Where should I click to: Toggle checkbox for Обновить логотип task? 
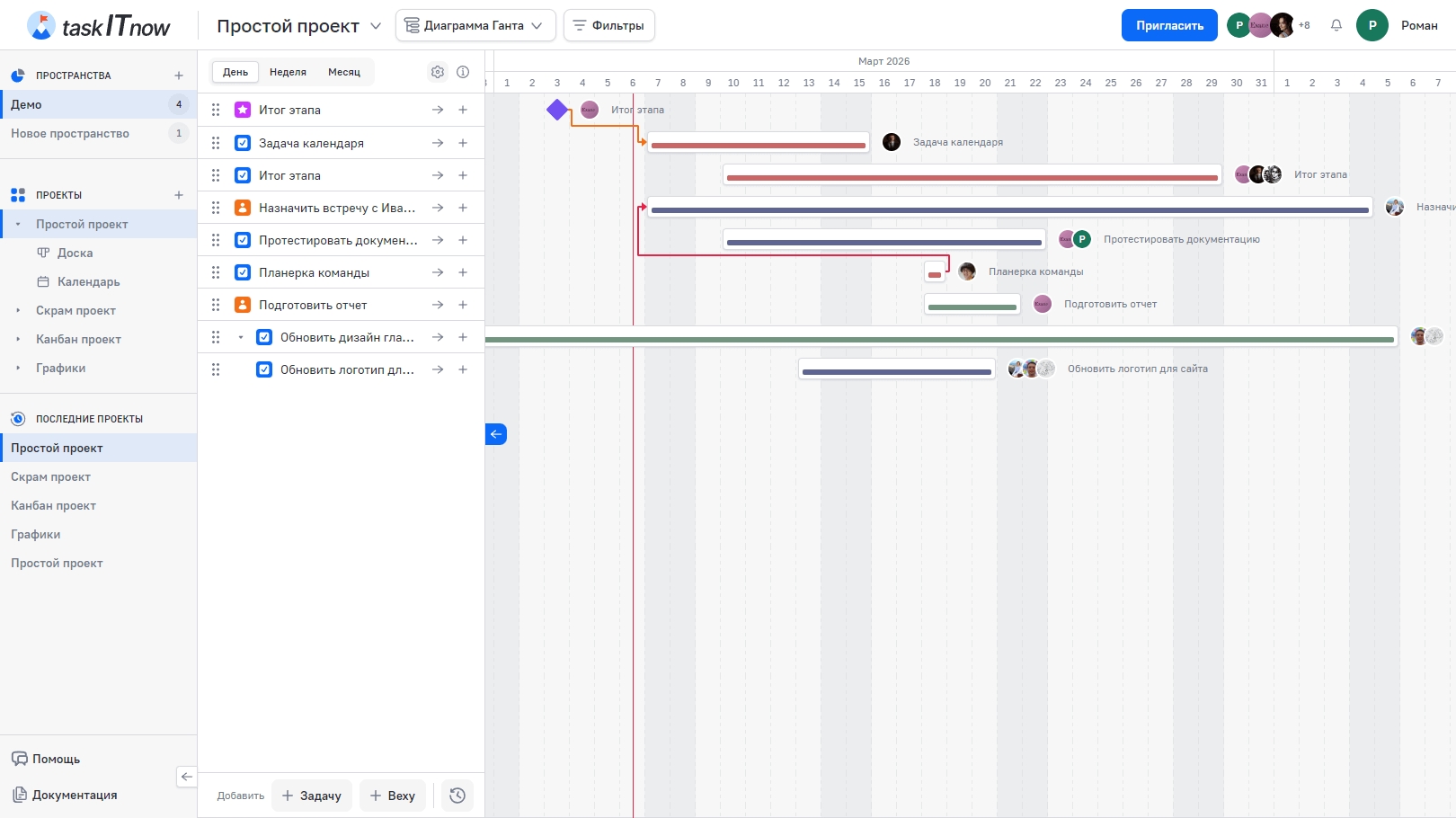pos(264,369)
